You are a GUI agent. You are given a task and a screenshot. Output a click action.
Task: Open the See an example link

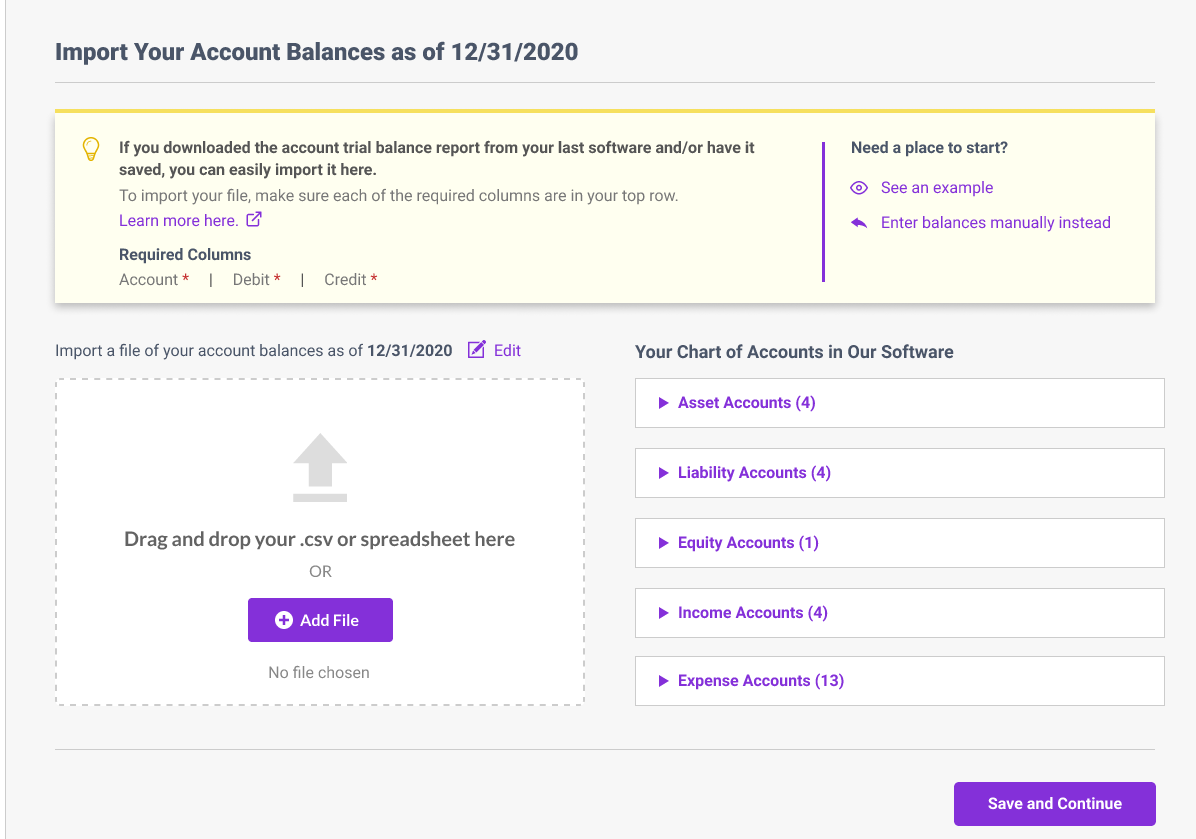937,188
